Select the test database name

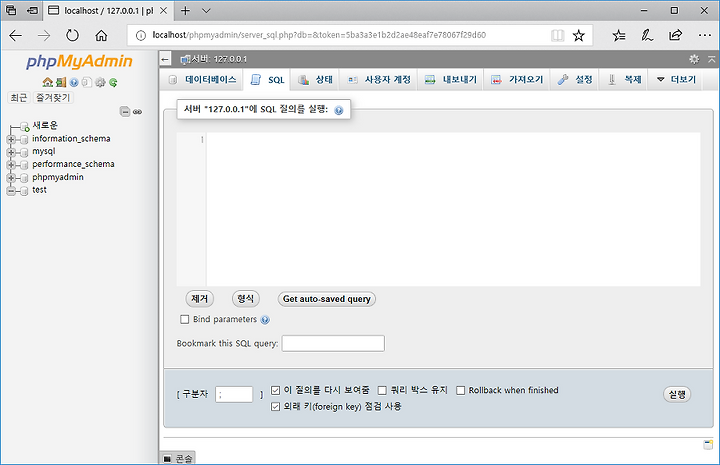39,190
